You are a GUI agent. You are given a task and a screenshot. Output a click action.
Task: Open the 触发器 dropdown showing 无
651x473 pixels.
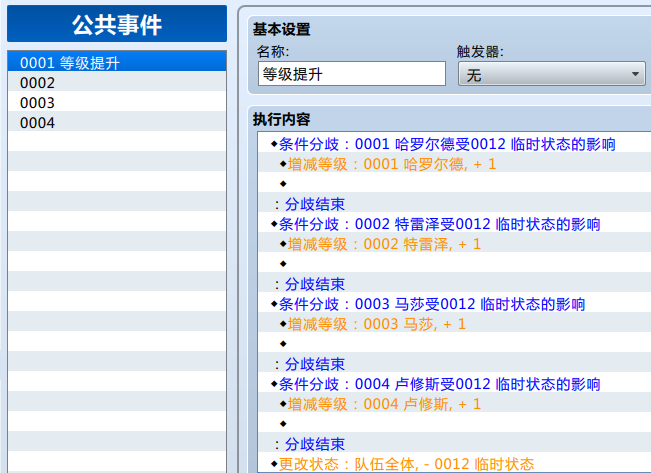click(551, 74)
